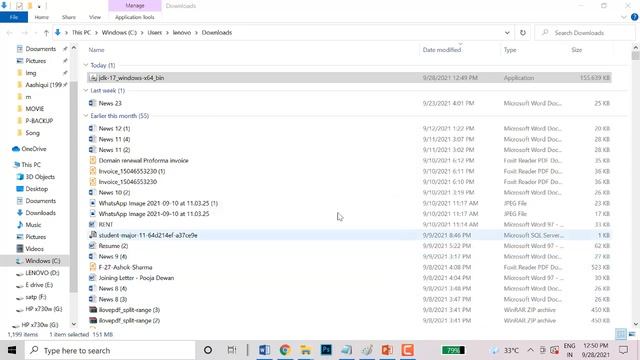Select the Windows (C:) breadcrumb

[x=119, y=33]
